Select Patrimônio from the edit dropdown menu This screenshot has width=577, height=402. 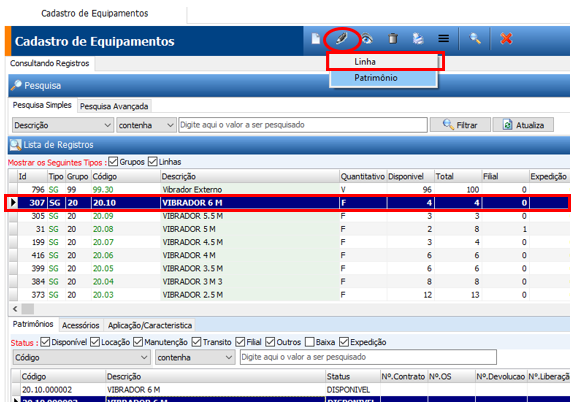pos(384,78)
